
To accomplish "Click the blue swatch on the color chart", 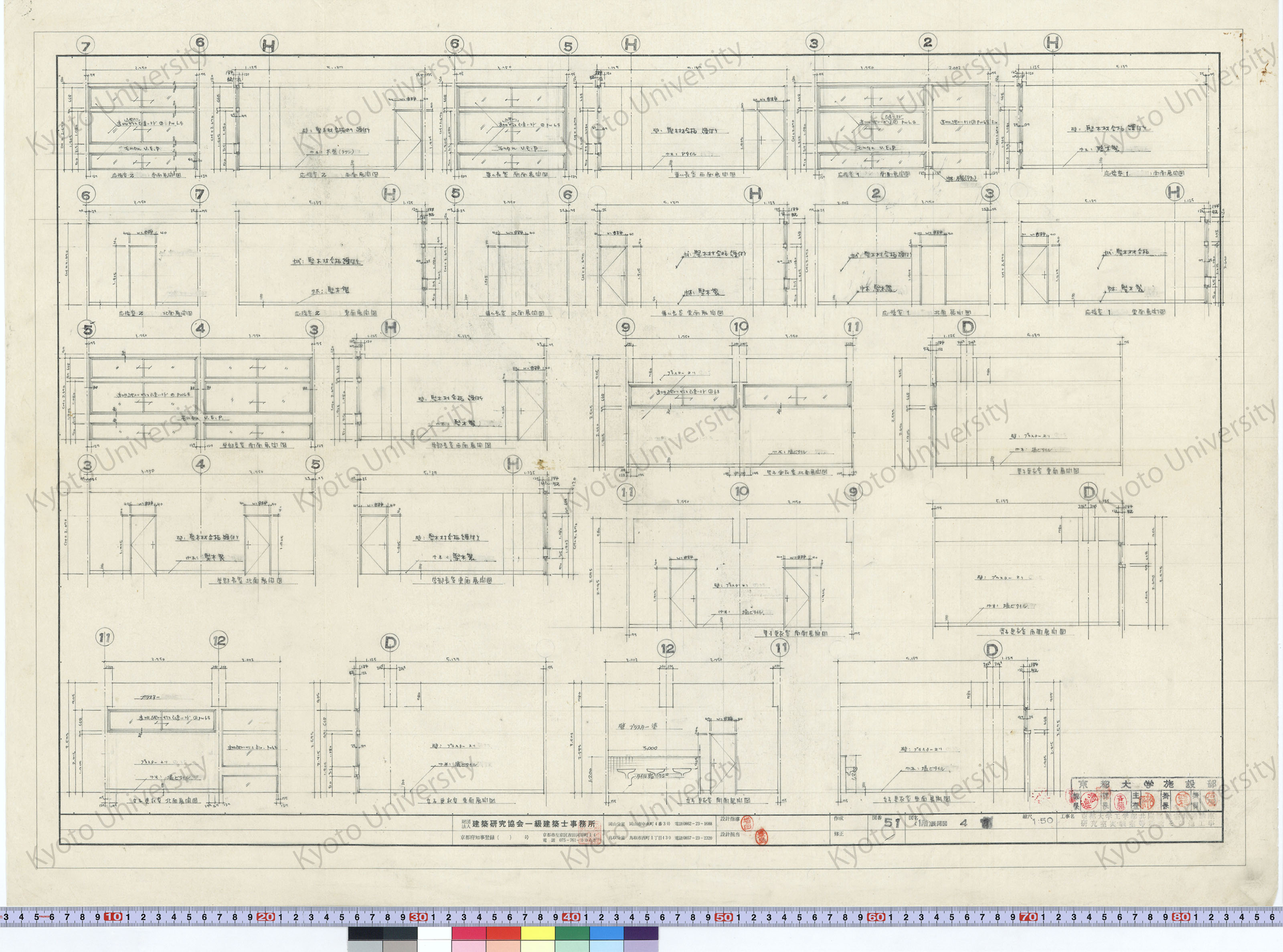I will pos(607,933).
